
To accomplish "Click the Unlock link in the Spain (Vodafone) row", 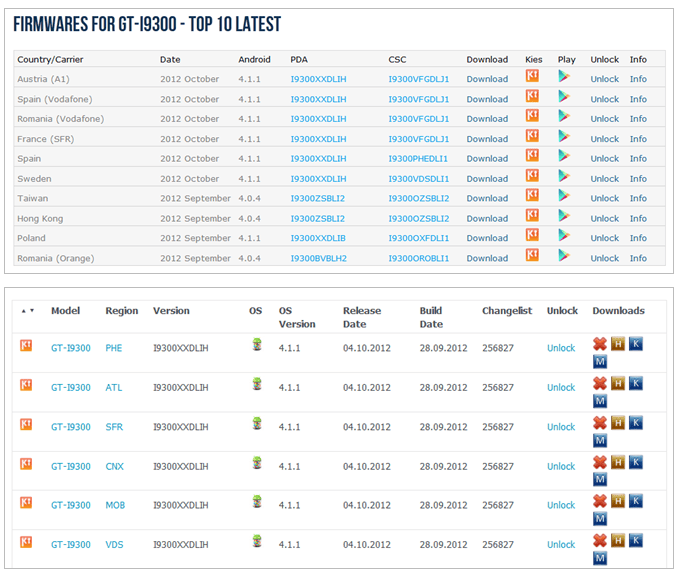I will tap(605, 99).
